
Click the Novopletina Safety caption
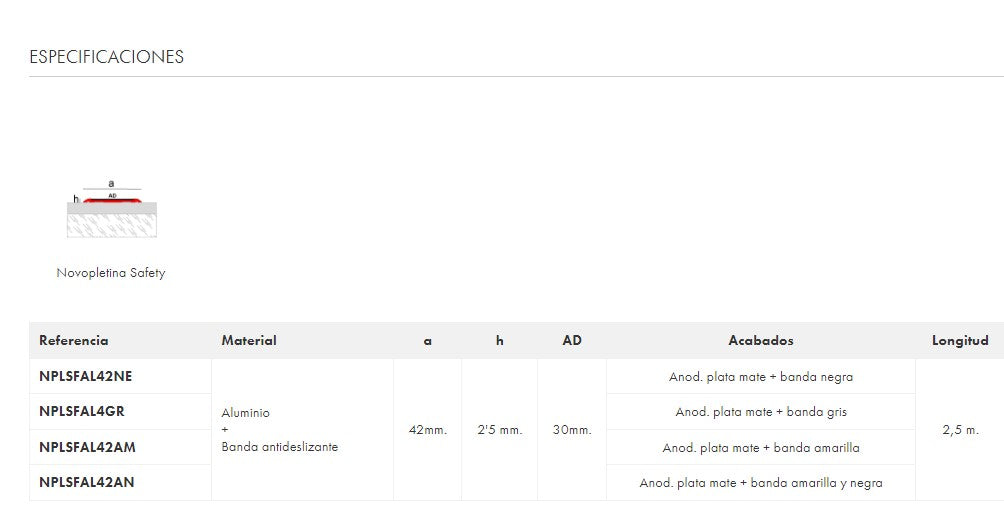[111, 273]
